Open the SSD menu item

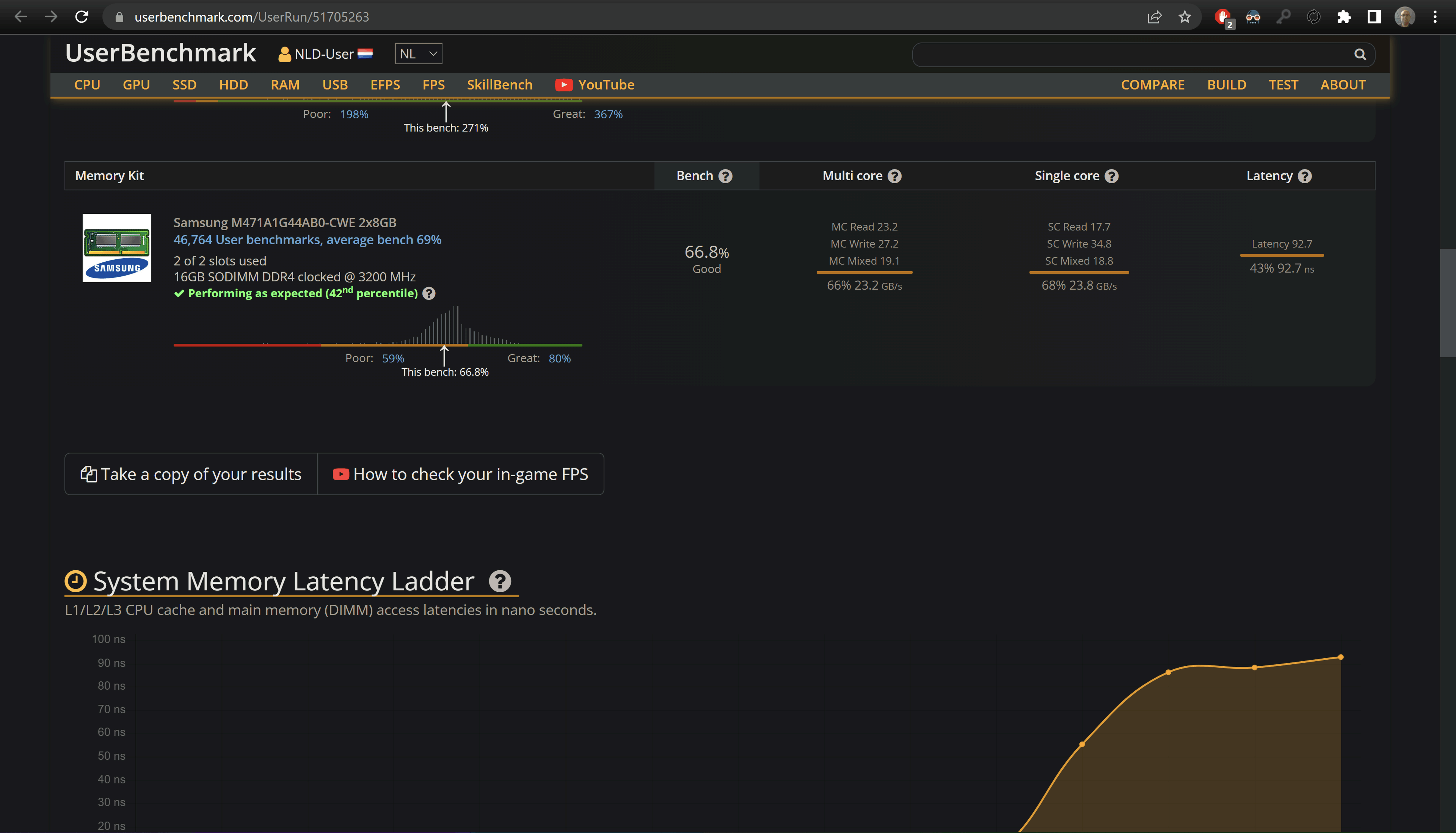[184, 85]
